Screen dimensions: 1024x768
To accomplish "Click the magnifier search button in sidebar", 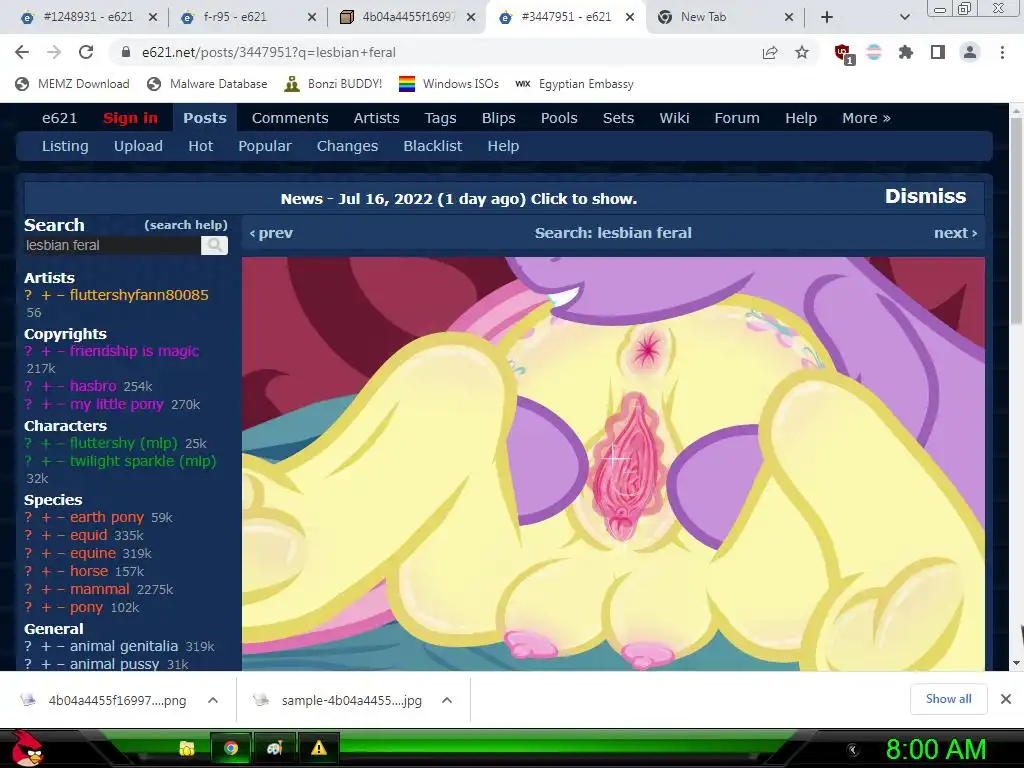I will 214,246.
